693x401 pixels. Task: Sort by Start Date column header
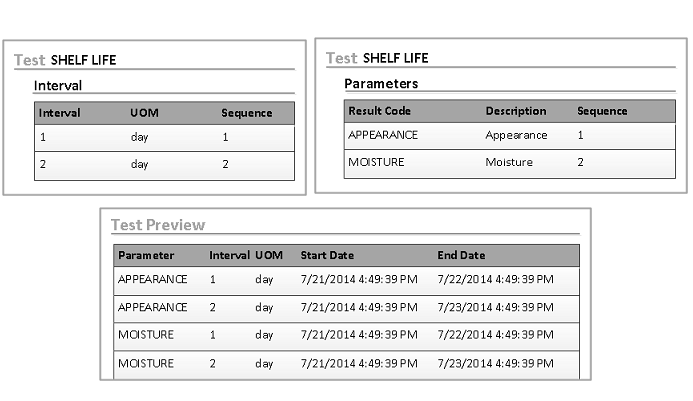327,255
